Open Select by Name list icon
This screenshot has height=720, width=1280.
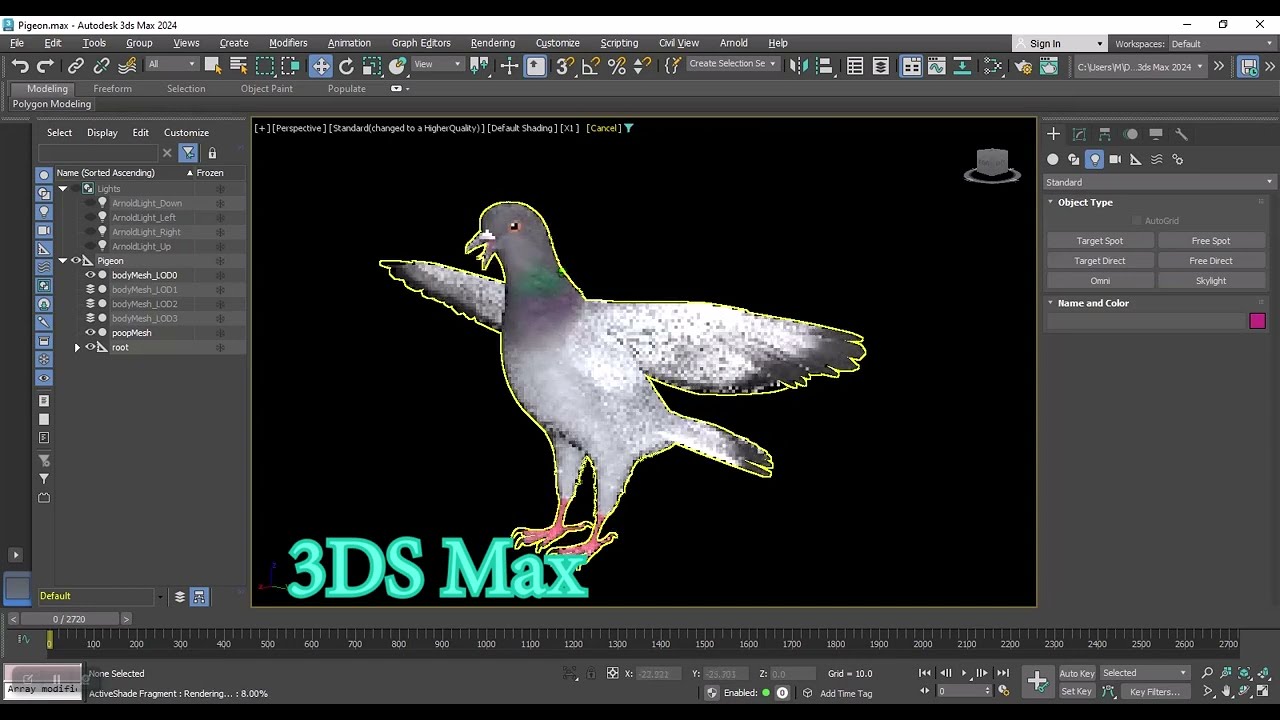point(238,66)
